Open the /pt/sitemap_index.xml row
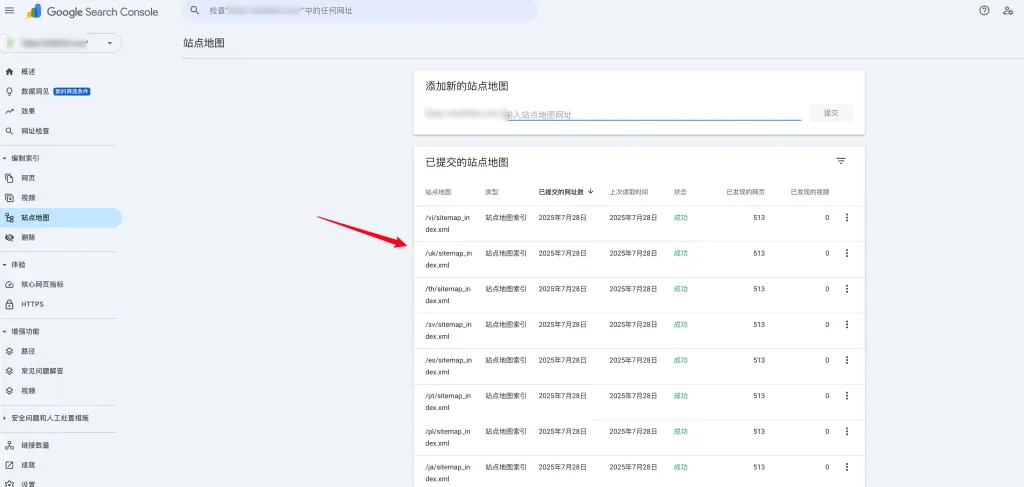 (x=639, y=402)
